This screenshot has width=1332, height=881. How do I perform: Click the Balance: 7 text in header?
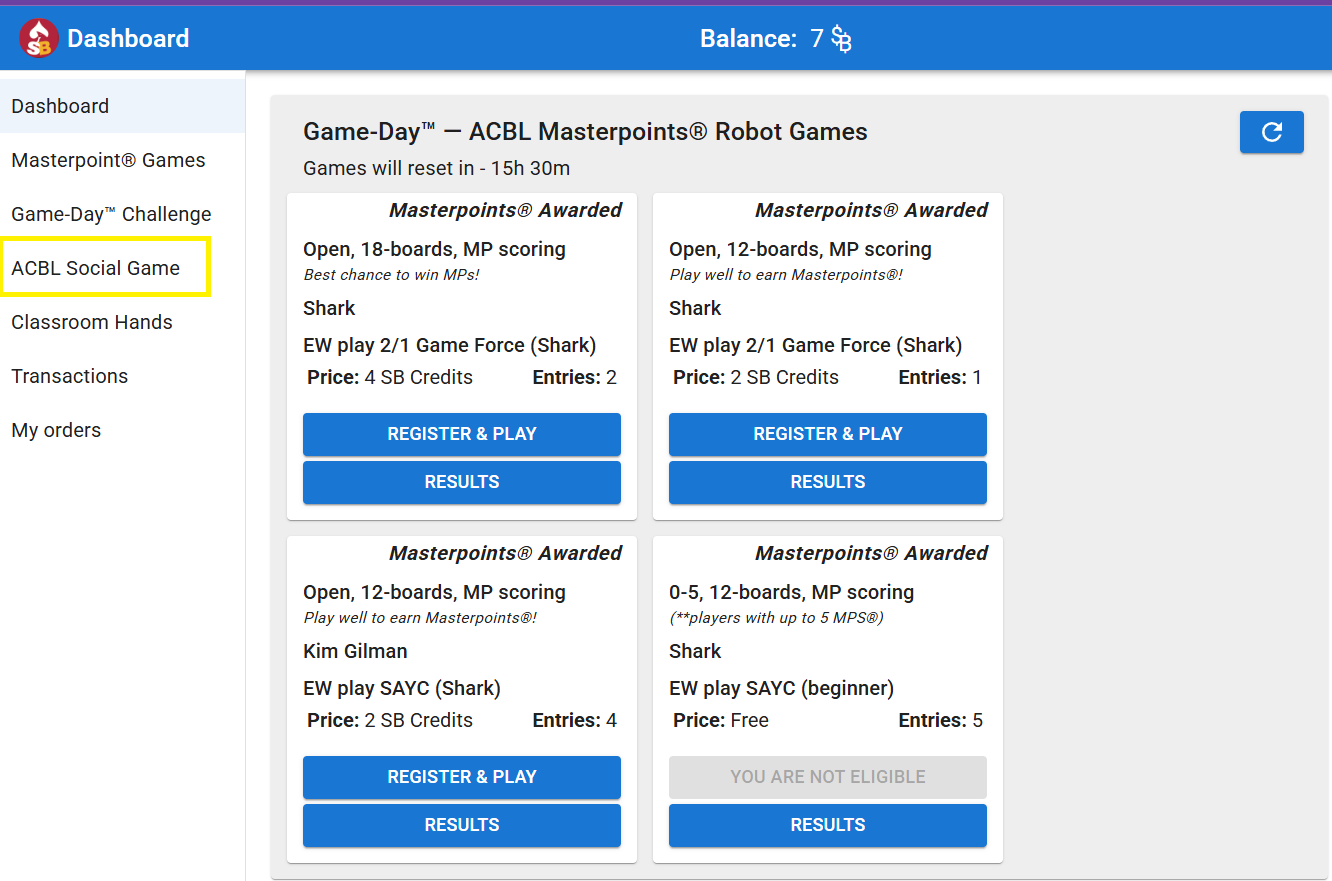[x=762, y=39]
